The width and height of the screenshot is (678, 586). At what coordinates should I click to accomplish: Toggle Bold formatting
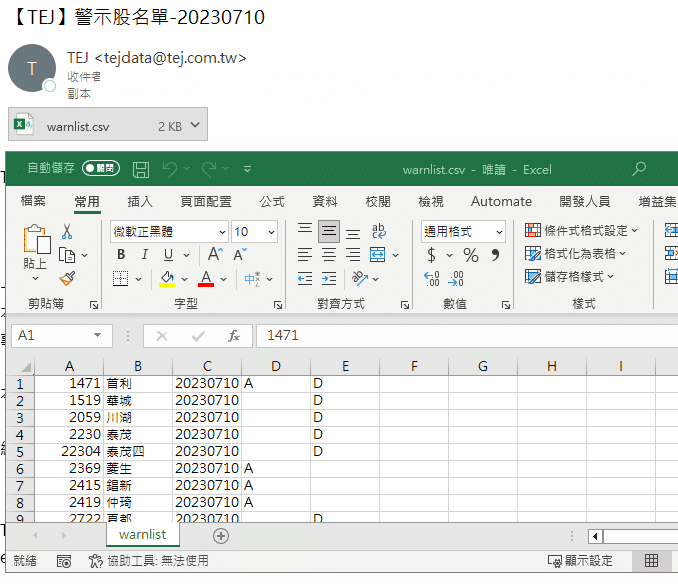pyautogui.click(x=121, y=255)
